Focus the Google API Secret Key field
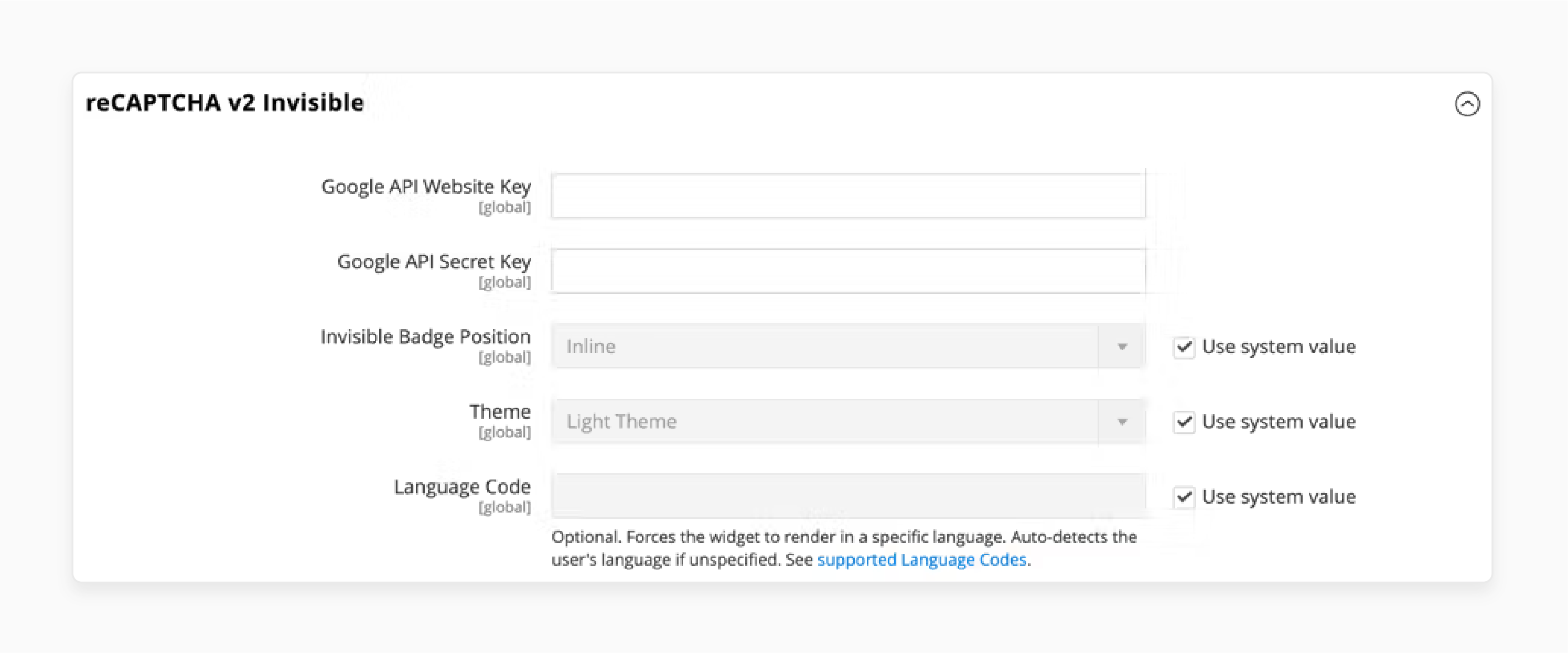This screenshot has height=653, width=1568. click(848, 271)
